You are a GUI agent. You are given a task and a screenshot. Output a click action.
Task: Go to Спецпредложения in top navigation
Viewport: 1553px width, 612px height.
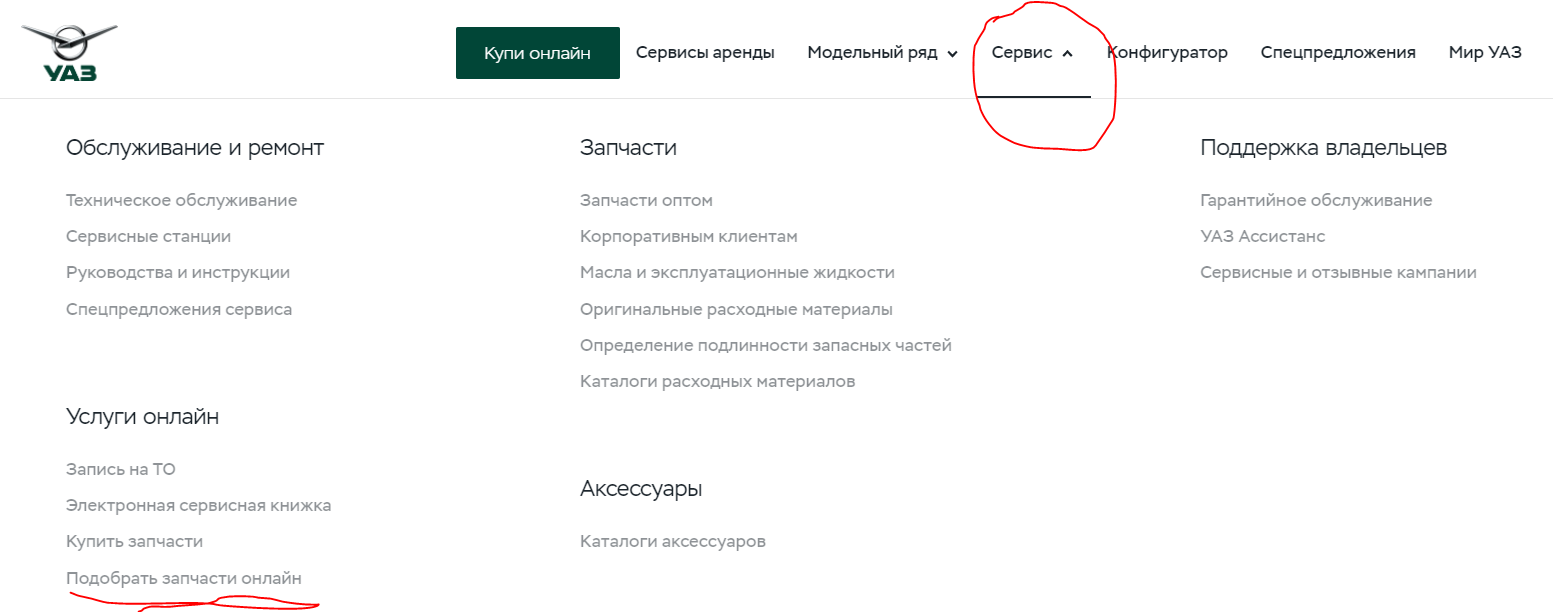point(1337,53)
